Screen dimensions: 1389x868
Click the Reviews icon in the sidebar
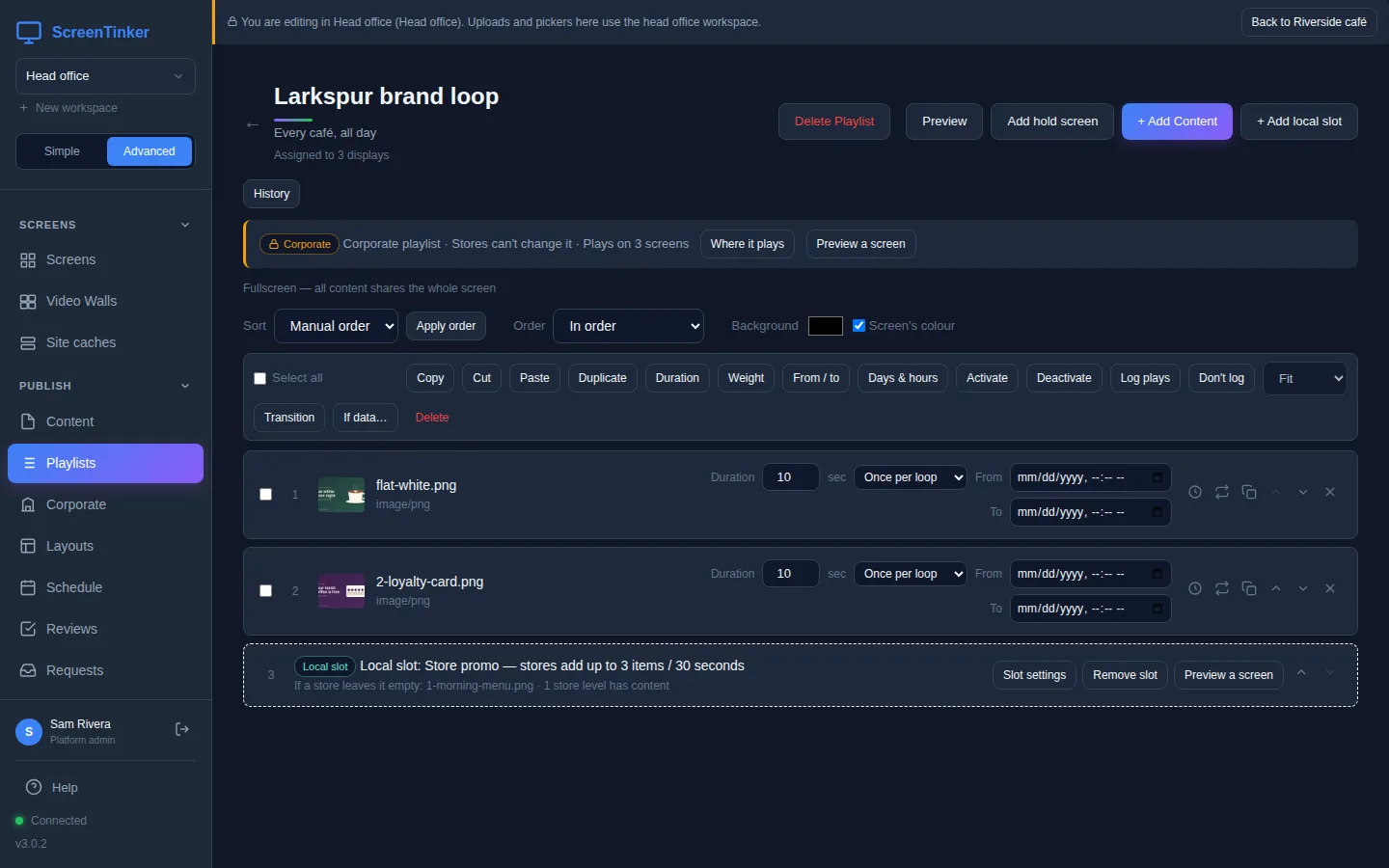[28, 629]
